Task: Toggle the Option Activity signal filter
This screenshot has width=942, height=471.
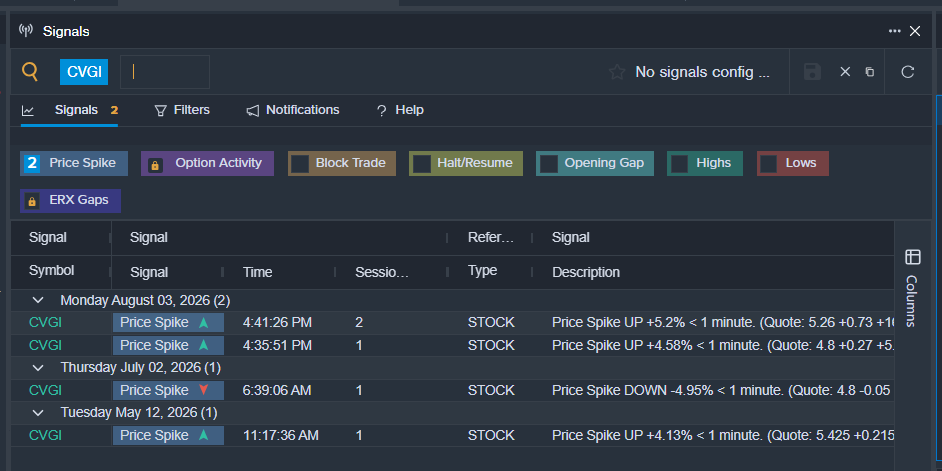Action: tap(207, 163)
